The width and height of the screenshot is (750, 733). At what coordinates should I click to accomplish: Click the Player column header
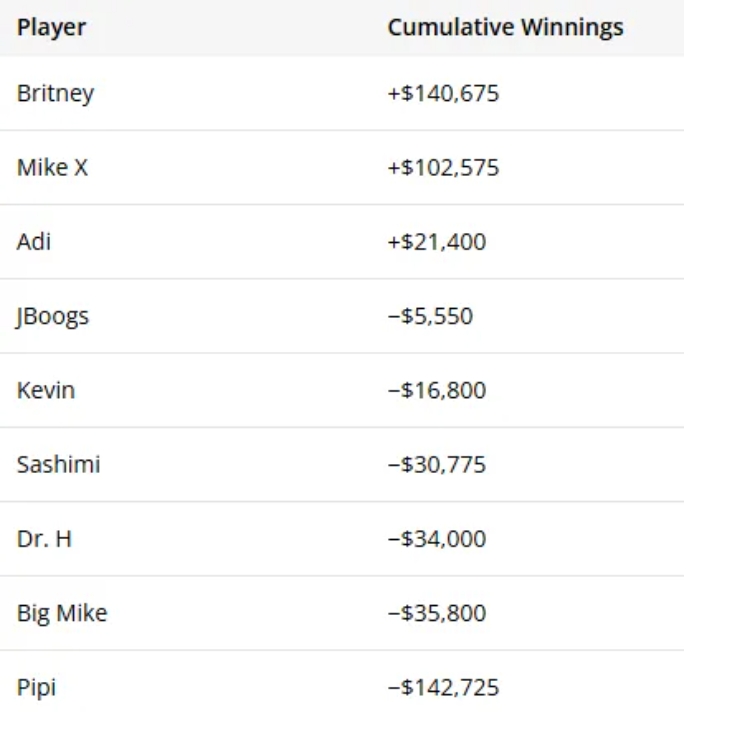click(x=51, y=28)
